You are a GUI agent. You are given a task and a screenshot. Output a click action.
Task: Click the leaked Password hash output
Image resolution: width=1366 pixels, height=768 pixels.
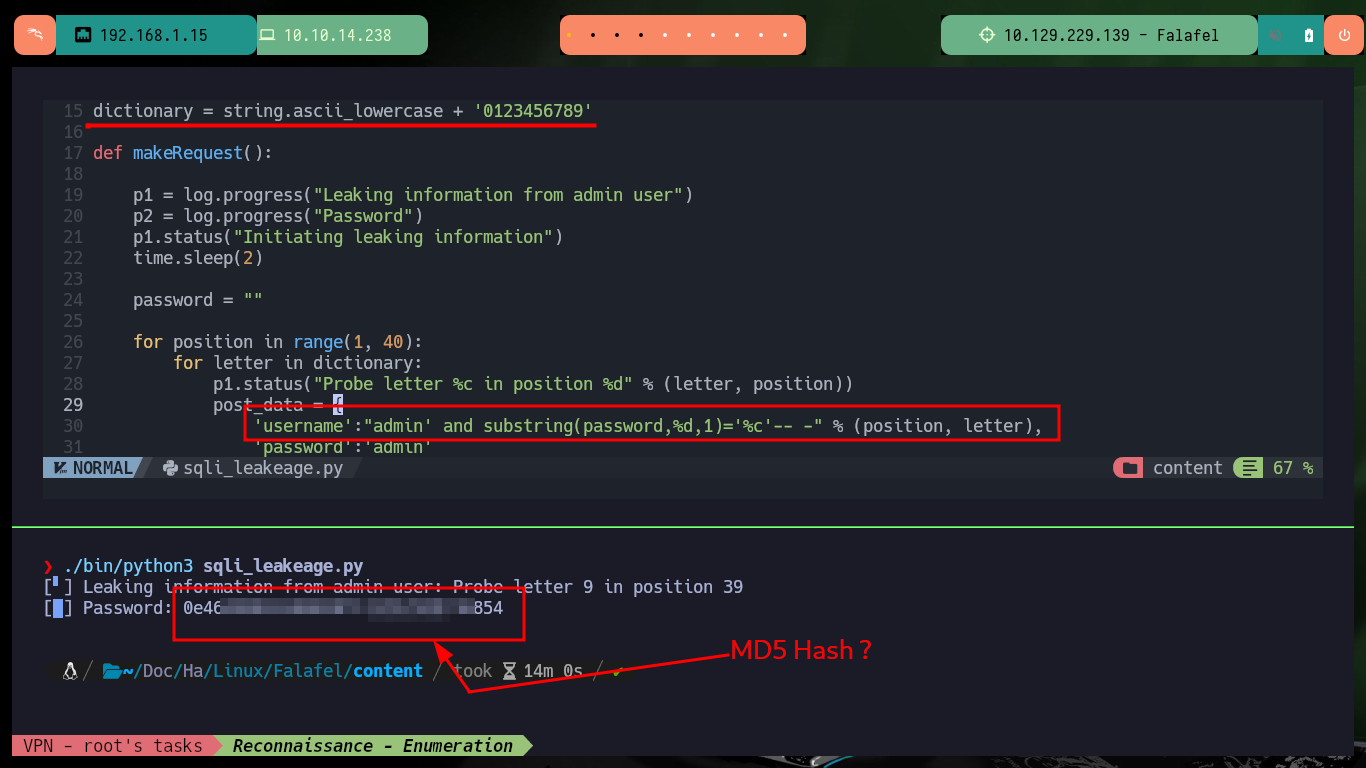click(343, 608)
